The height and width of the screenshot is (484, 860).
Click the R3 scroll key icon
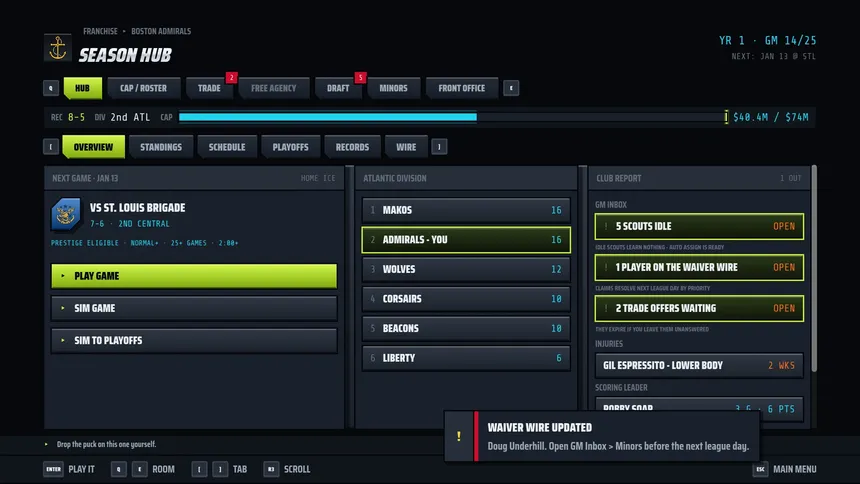271,469
